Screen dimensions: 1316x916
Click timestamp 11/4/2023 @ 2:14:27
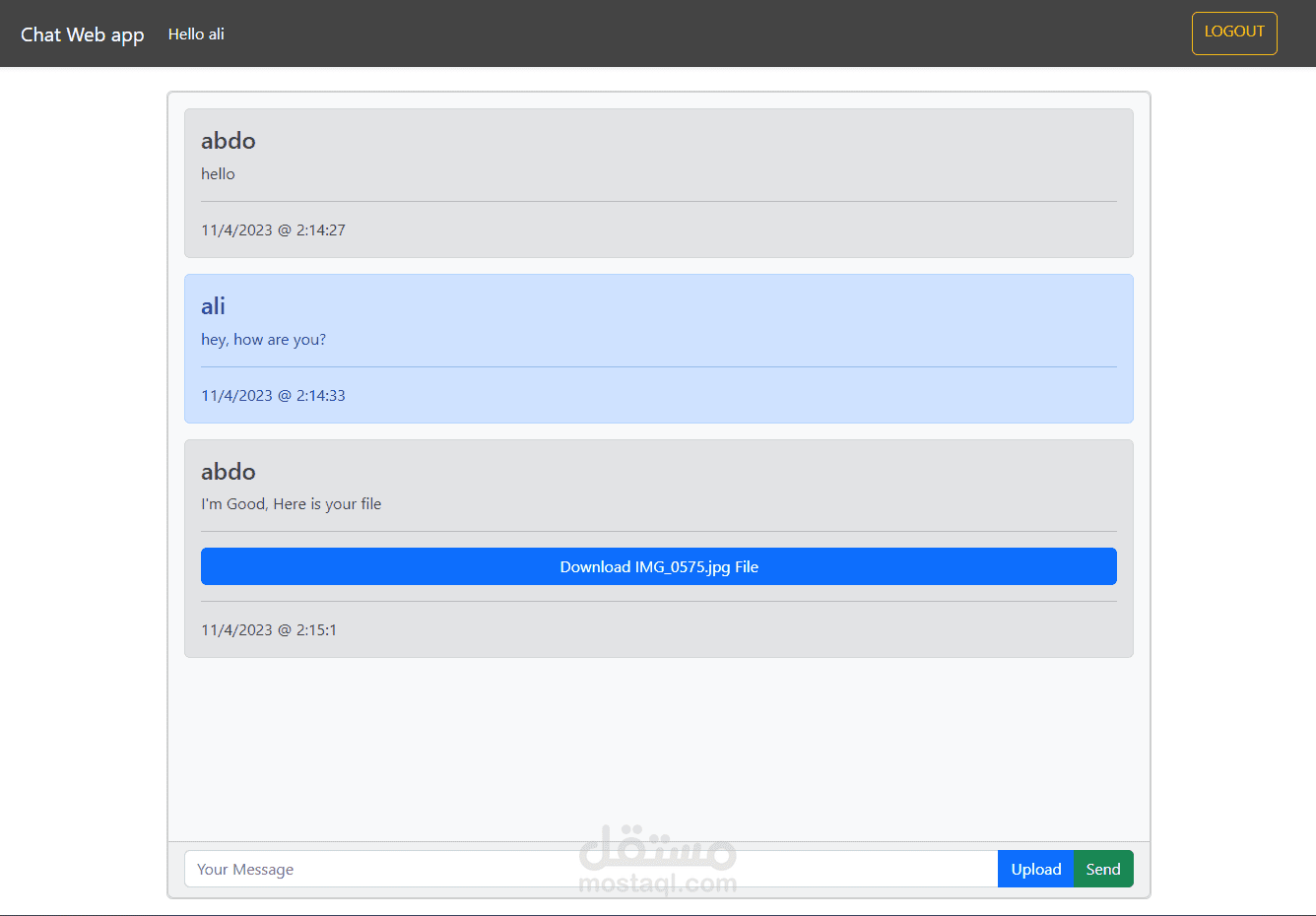[273, 229]
